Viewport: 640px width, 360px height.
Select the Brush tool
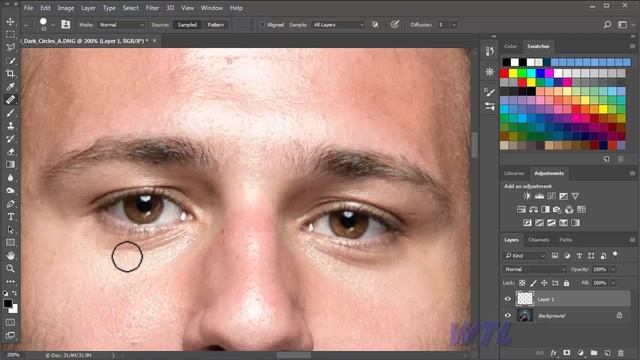pos(11,113)
